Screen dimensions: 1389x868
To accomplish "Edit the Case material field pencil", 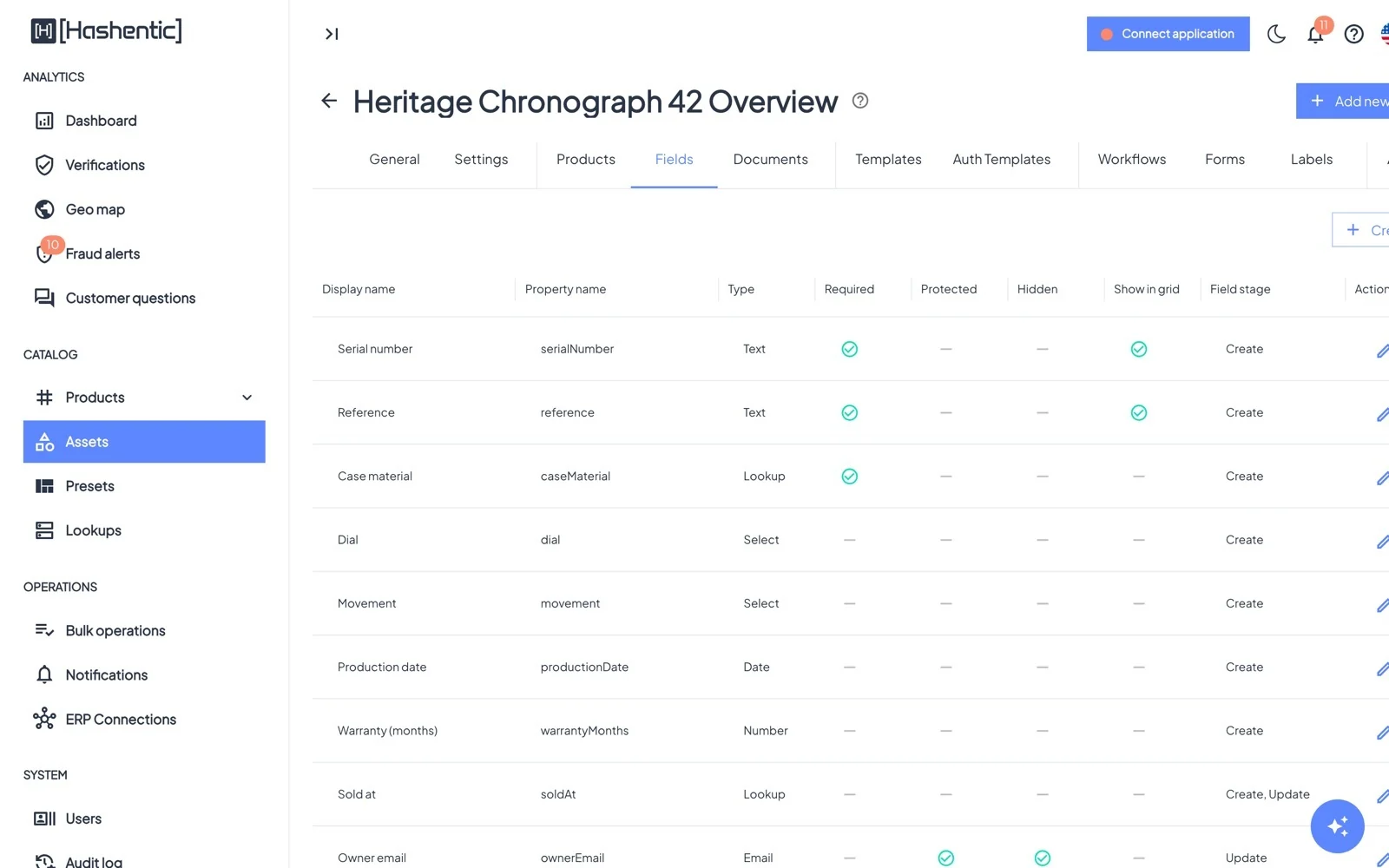I will [x=1382, y=477].
